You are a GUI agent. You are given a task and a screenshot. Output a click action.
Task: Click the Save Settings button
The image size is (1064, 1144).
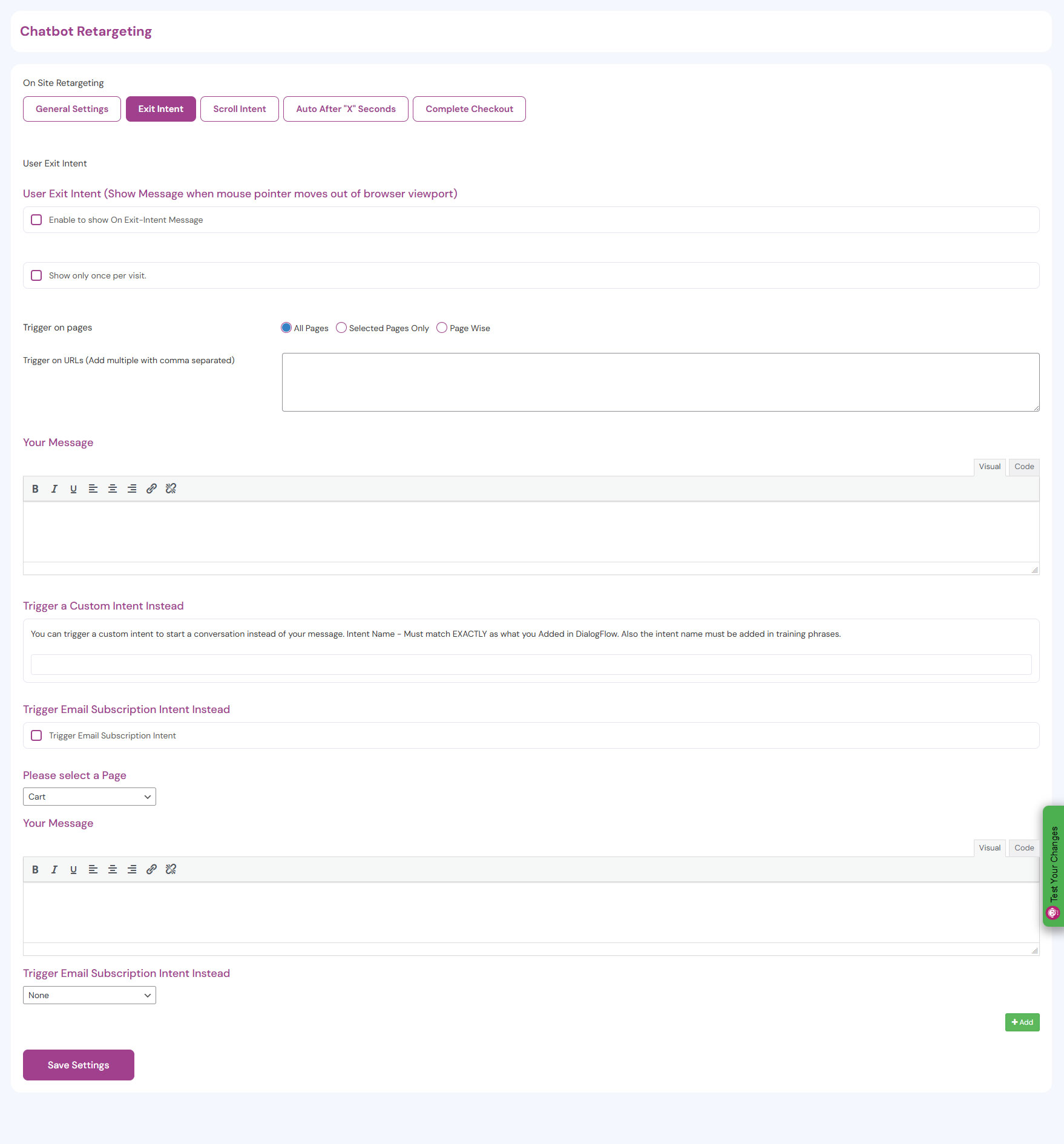(79, 1065)
